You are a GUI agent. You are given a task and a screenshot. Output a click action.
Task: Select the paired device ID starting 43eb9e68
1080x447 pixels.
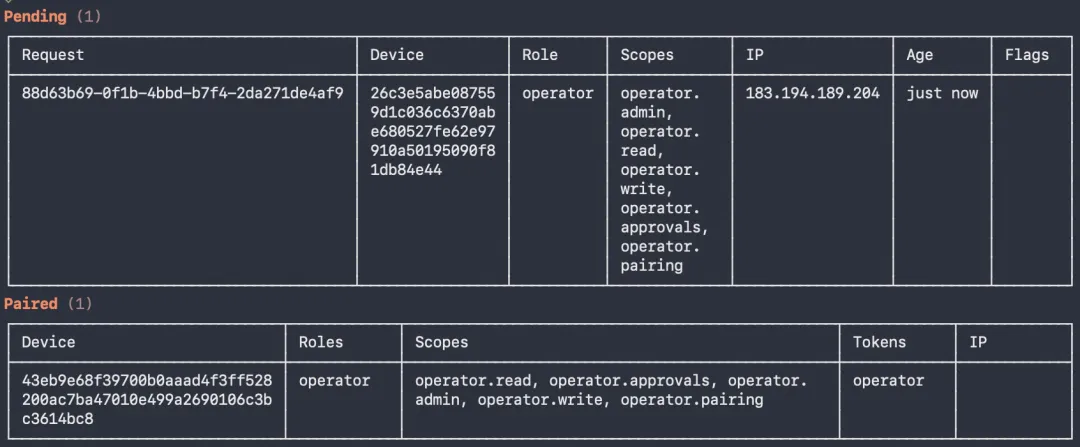click(146, 399)
